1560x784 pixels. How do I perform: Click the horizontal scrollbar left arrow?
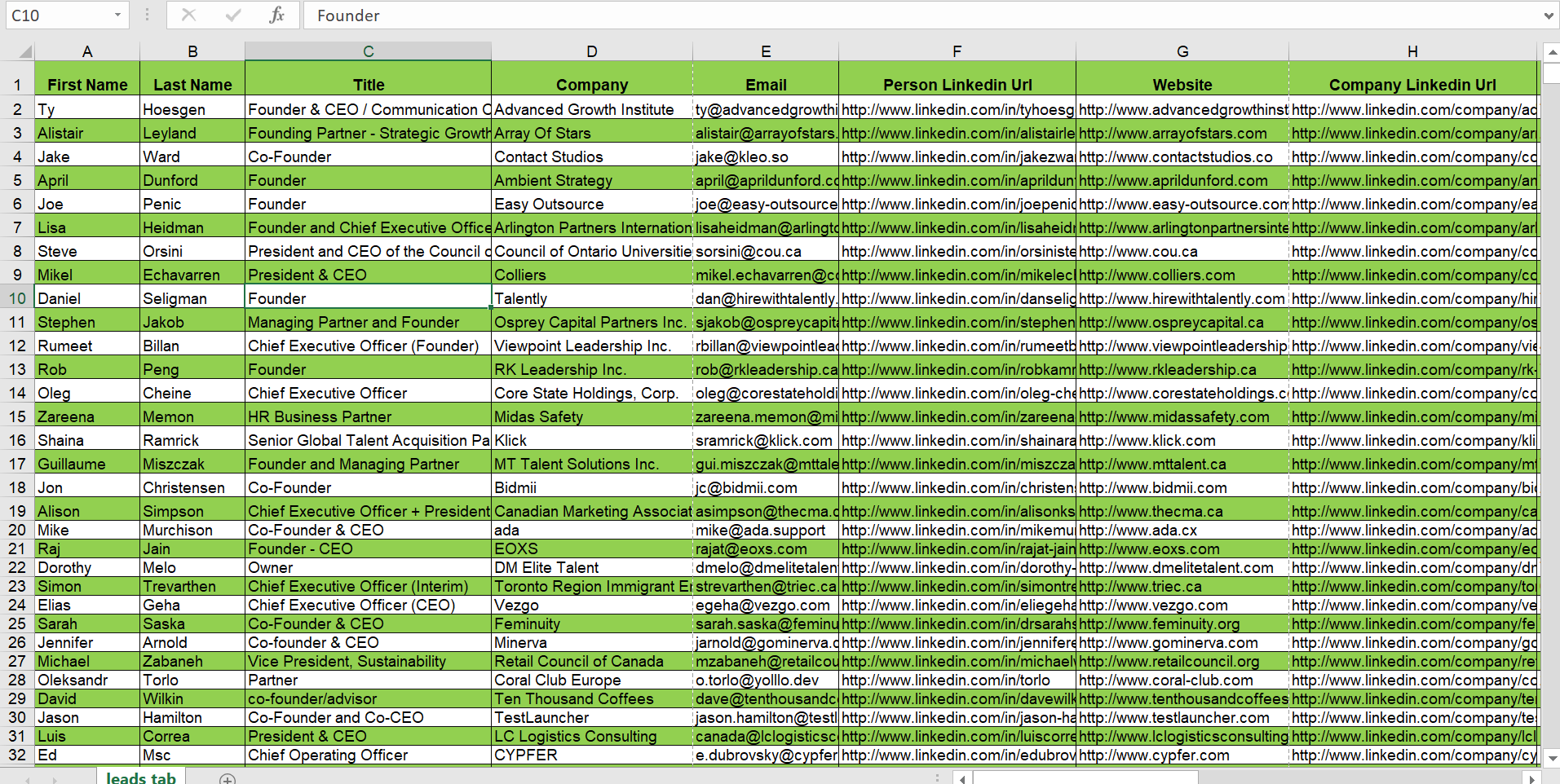click(963, 779)
